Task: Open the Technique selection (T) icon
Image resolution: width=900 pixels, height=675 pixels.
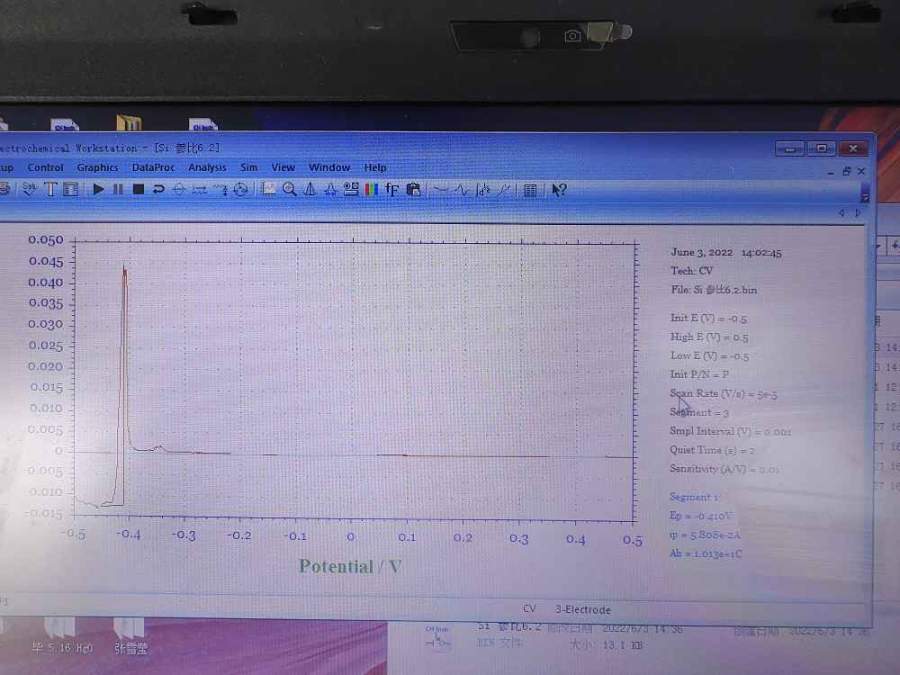Action: tap(51, 189)
